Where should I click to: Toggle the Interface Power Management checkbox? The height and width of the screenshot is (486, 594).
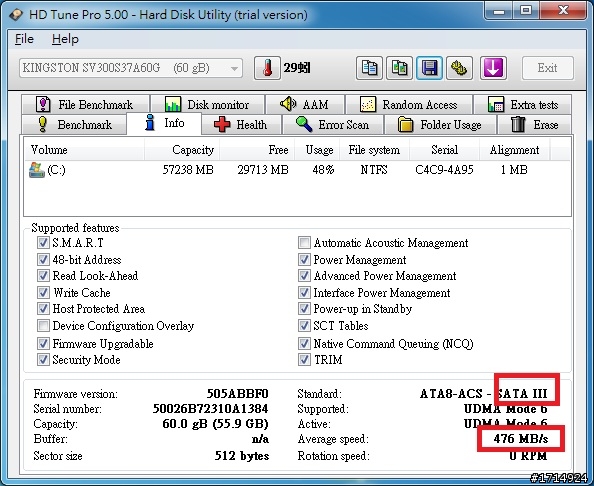(304, 292)
